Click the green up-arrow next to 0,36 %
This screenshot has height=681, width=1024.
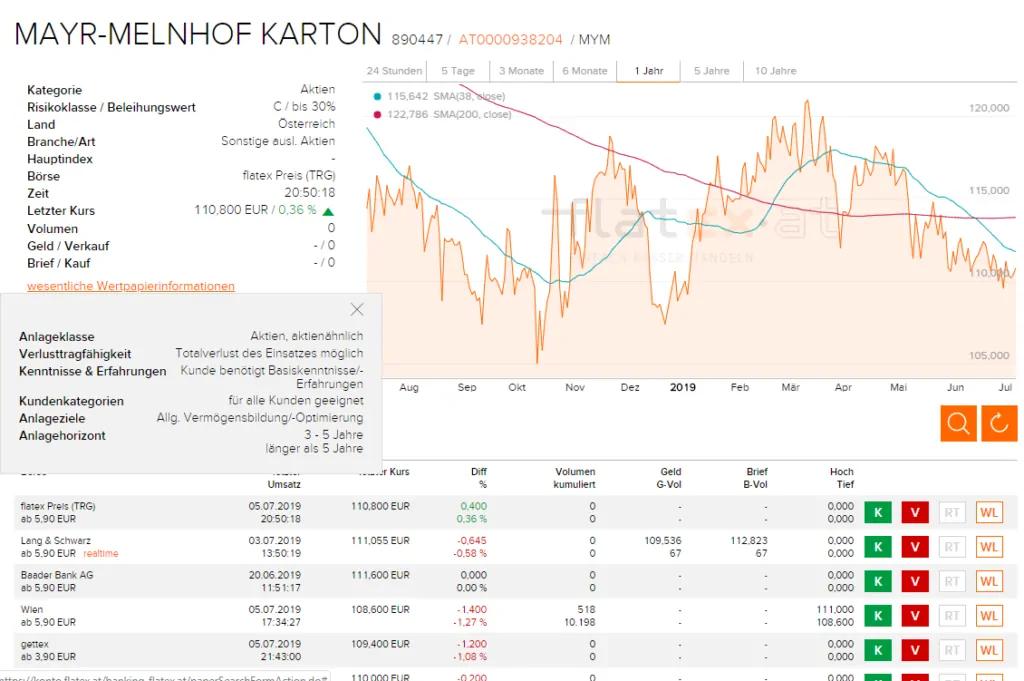328,212
